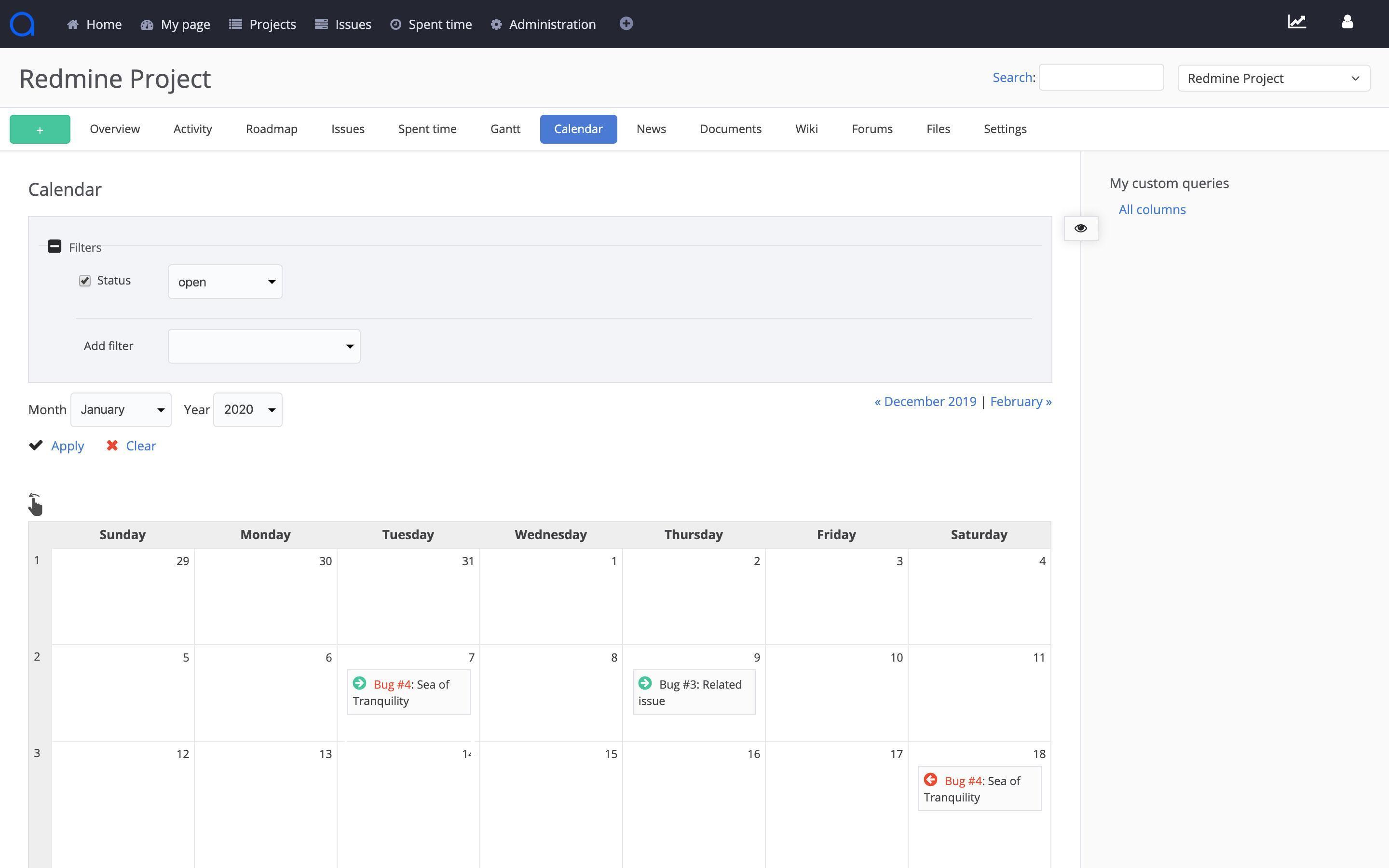
Task: Click the Apply checkmark icon
Action: coord(36,446)
